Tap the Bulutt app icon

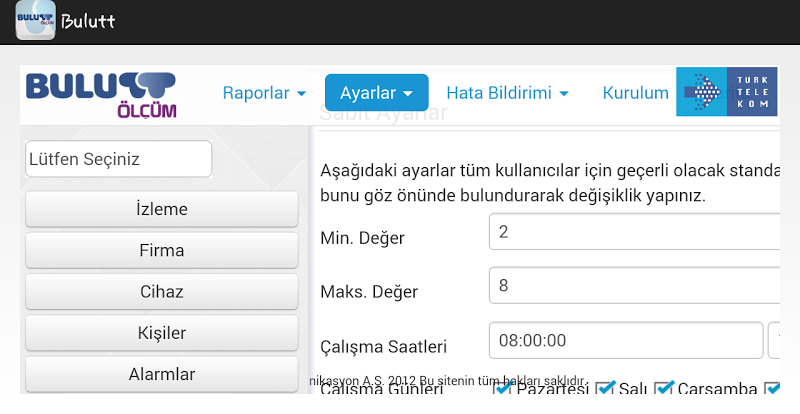36,20
